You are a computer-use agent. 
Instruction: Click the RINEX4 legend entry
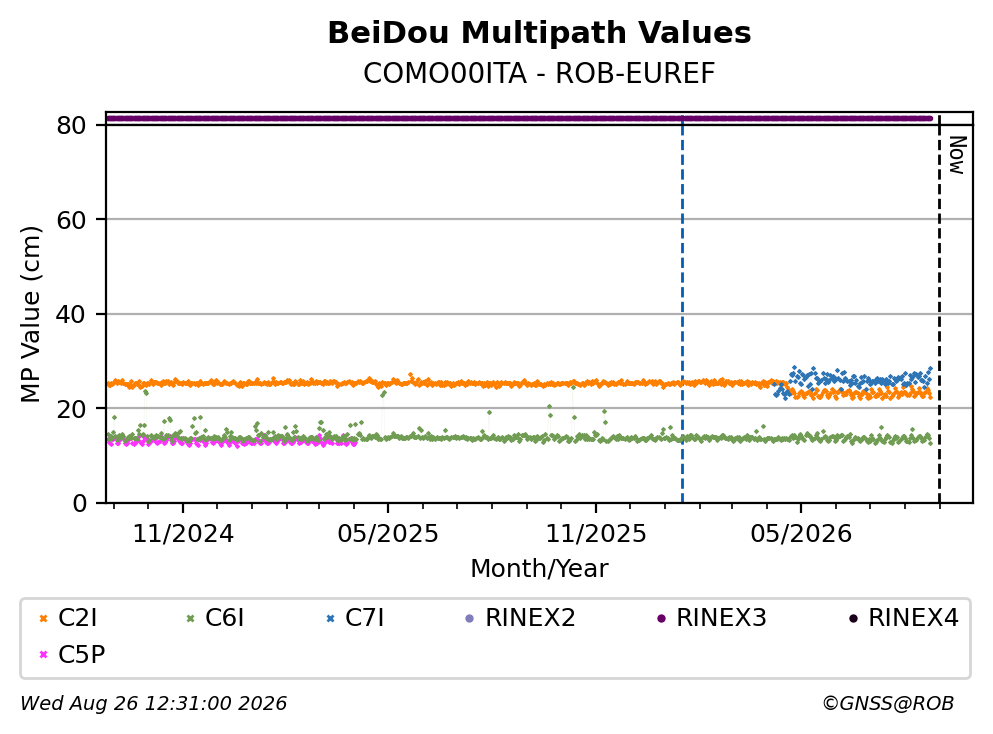click(x=903, y=617)
